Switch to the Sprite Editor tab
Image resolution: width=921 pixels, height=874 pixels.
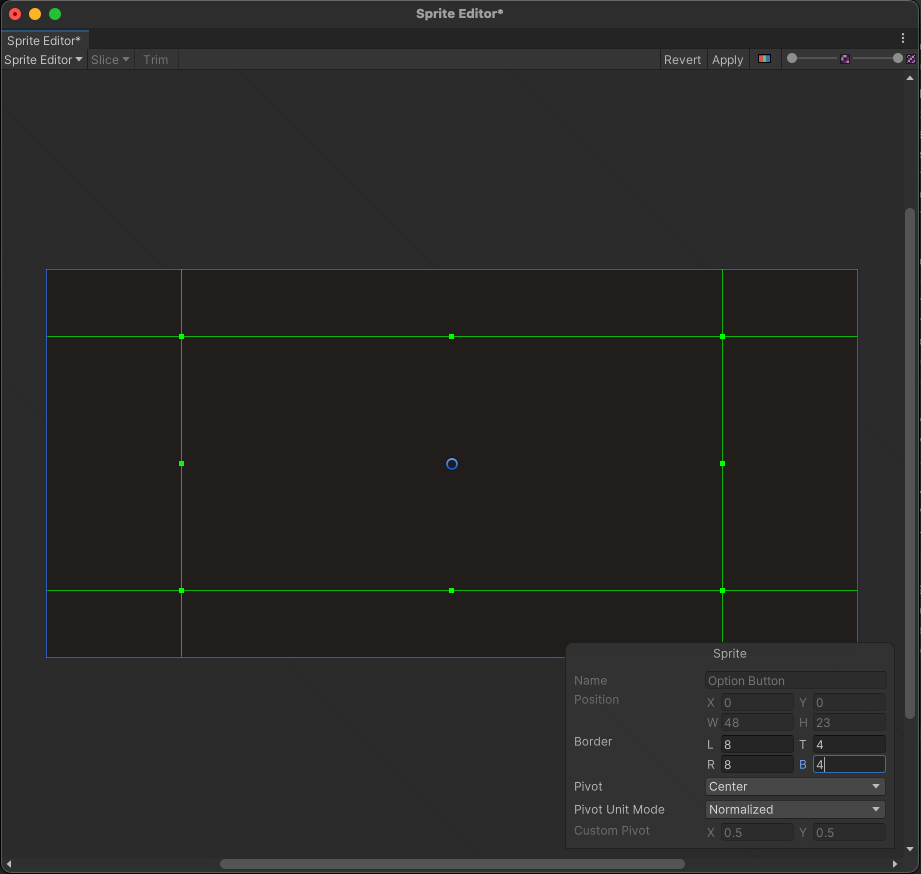coord(42,41)
